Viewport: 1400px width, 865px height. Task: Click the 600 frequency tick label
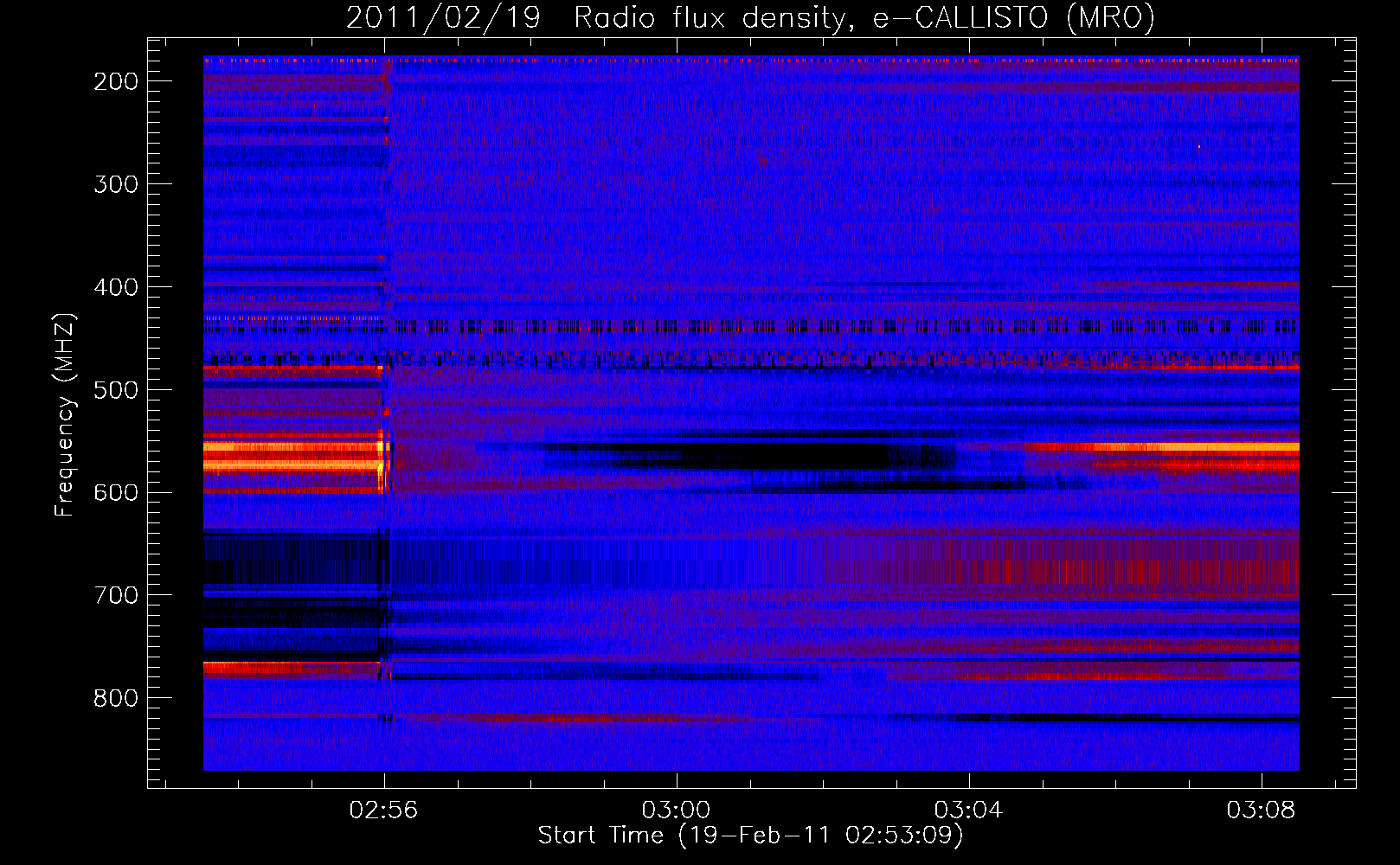(x=116, y=492)
